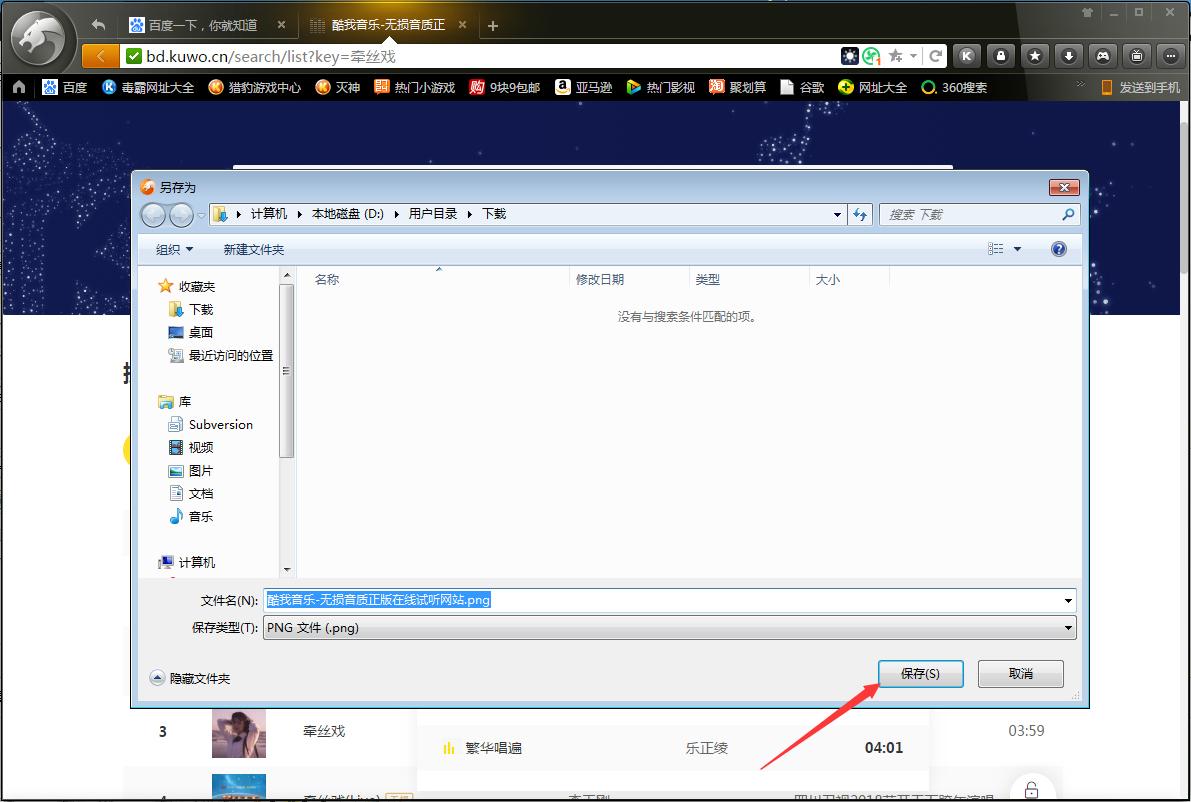The image size is (1191, 802).
Task: Open the new tab plus button
Action: point(493,26)
